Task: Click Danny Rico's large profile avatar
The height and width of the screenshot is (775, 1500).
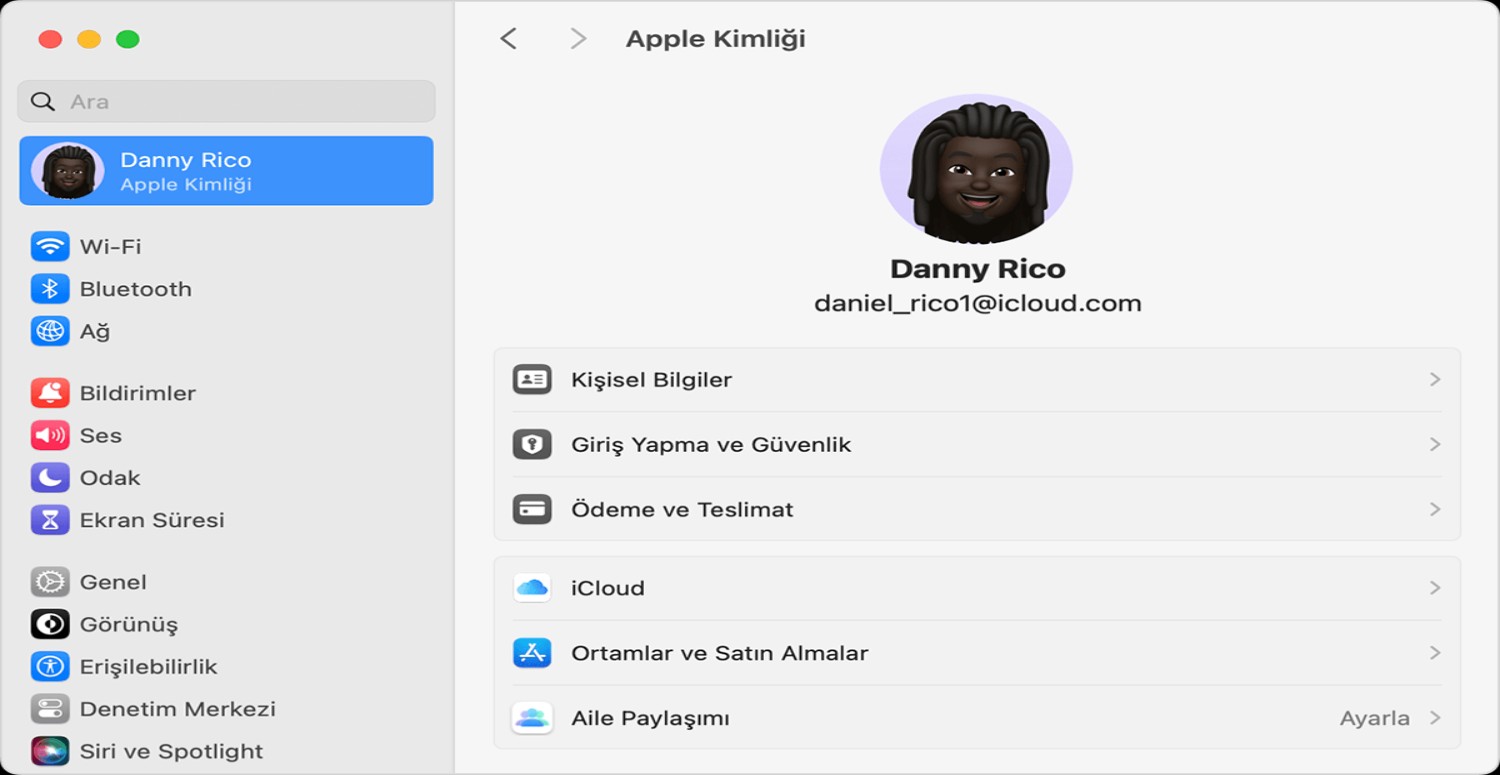Action: (x=976, y=171)
